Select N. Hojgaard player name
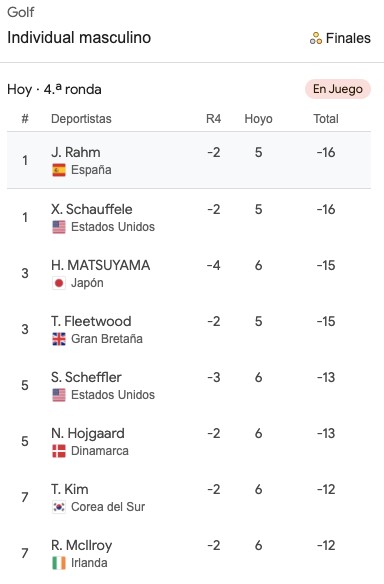This screenshot has width=384, height=584. point(88,434)
